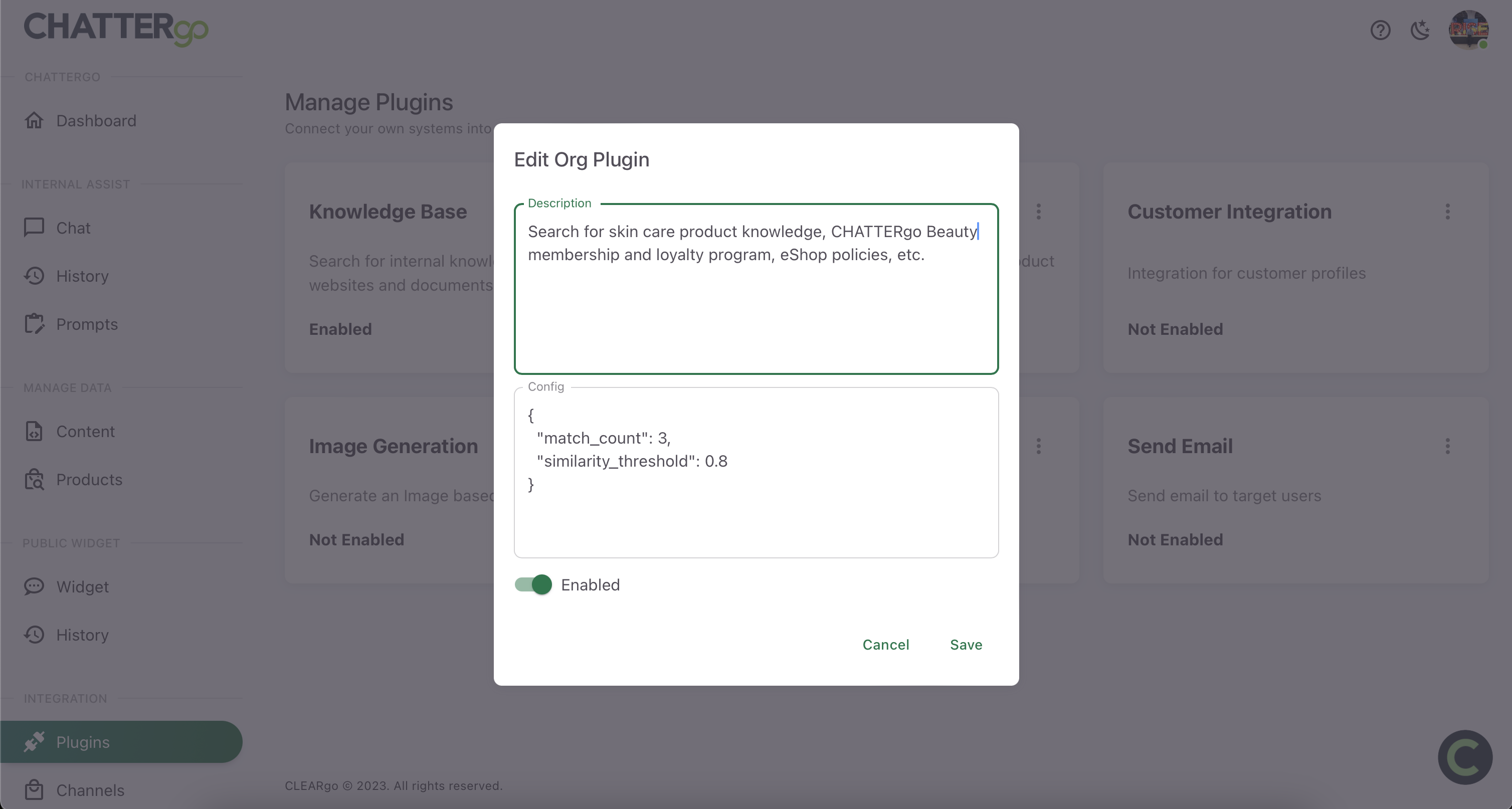Save the plugin changes
This screenshot has width=1512, height=809.
pyautogui.click(x=966, y=645)
